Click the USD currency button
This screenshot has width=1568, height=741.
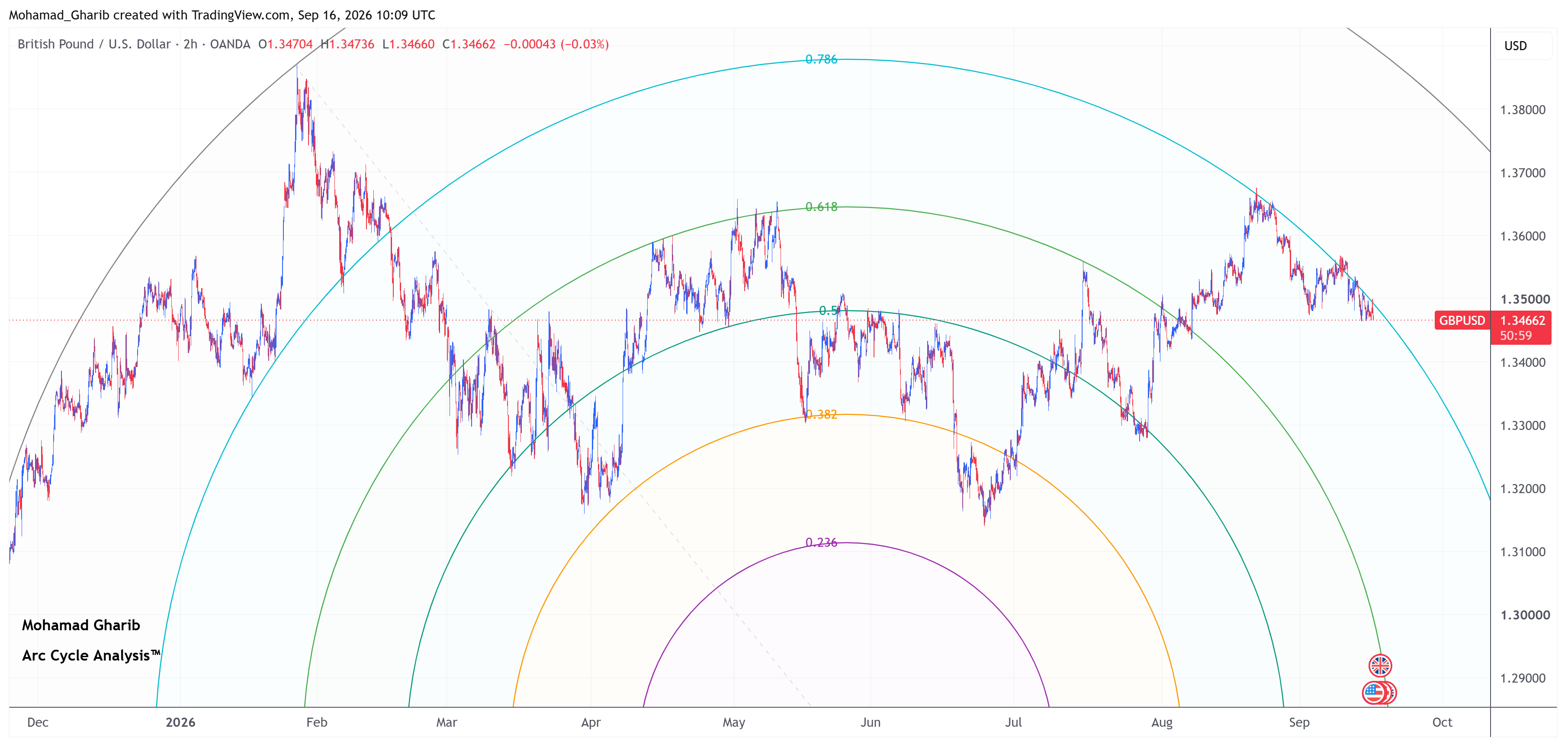coord(1523,45)
